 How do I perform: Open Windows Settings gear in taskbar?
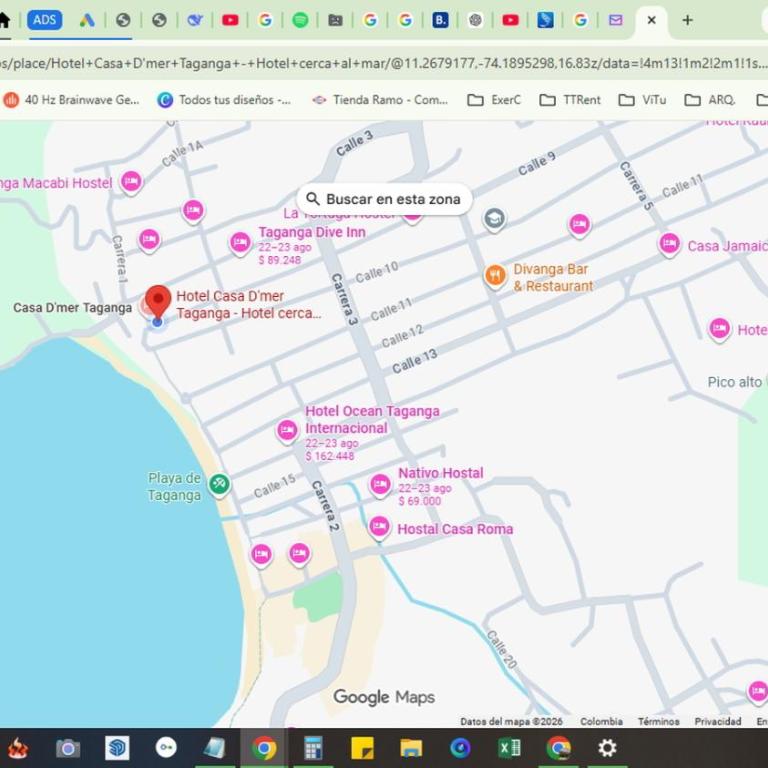click(x=607, y=748)
